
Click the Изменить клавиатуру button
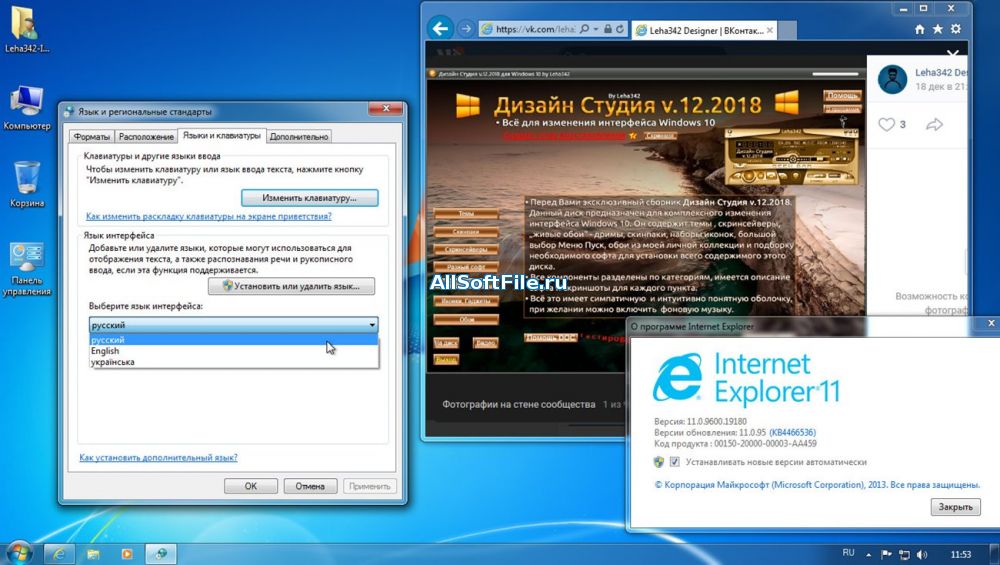pos(308,198)
